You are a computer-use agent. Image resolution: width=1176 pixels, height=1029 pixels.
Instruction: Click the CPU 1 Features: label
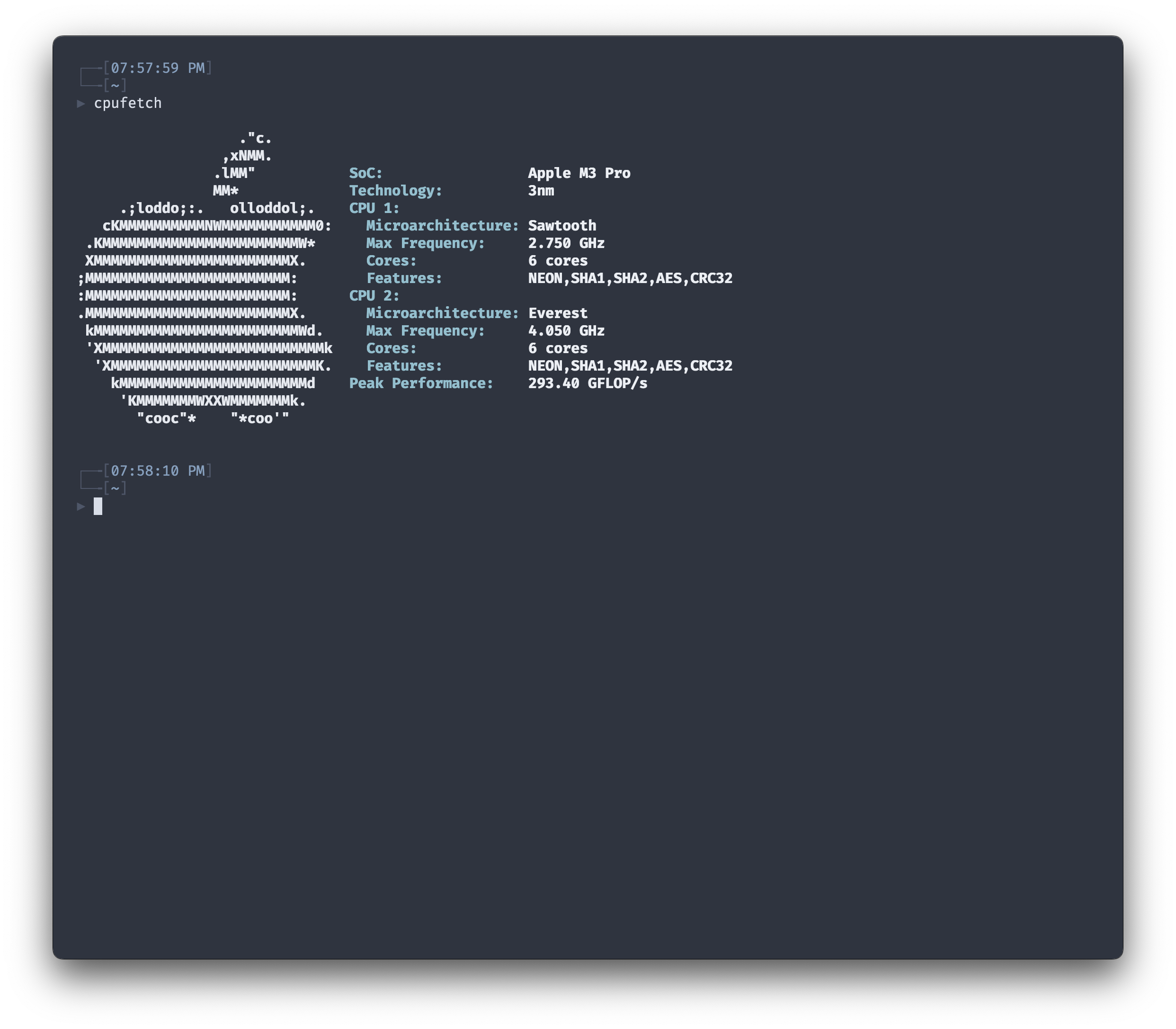pyautogui.click(x=404, y=278)
